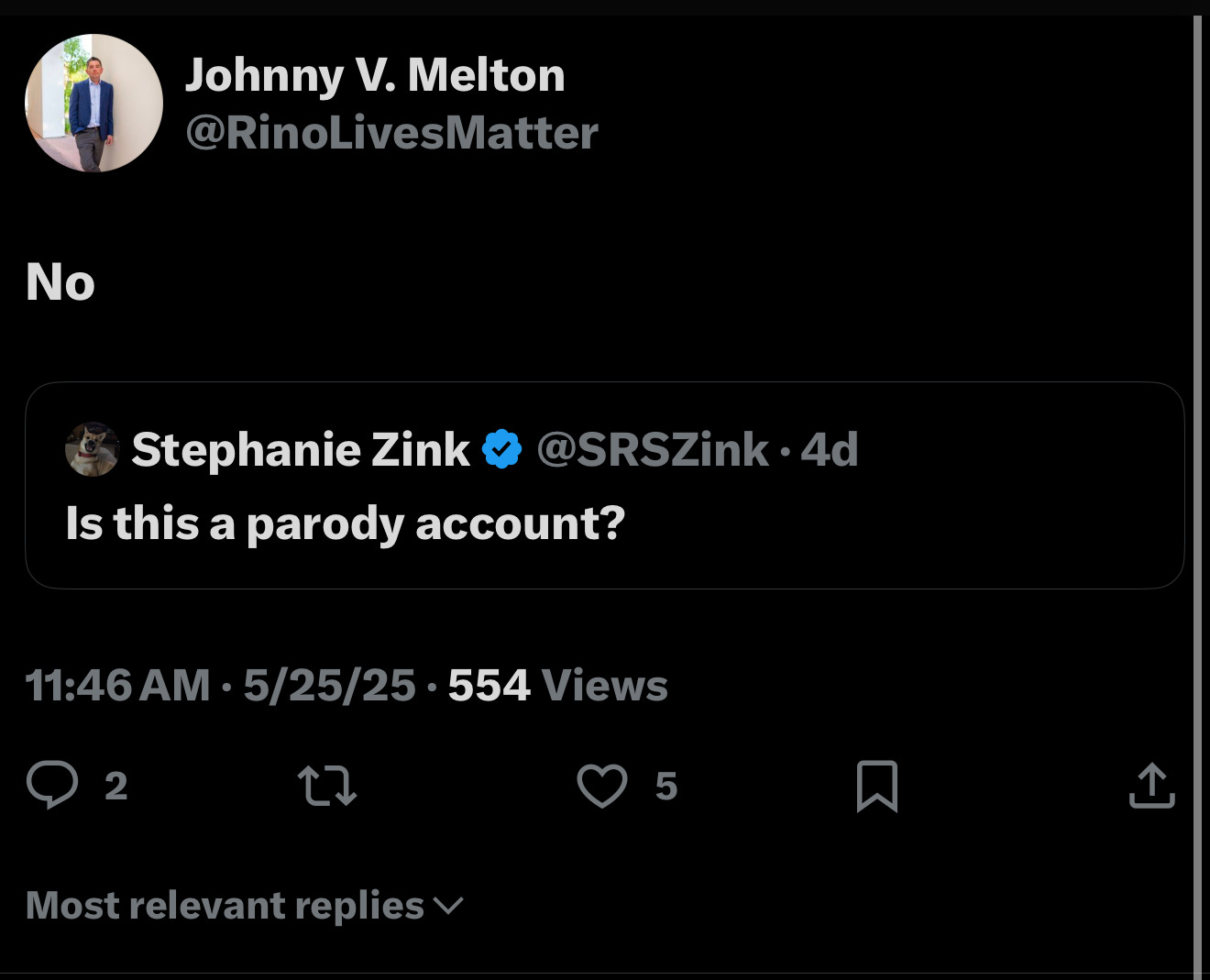Like the tweet with heart icon
The image size is (1210, 980).
(x=601, y=786)
